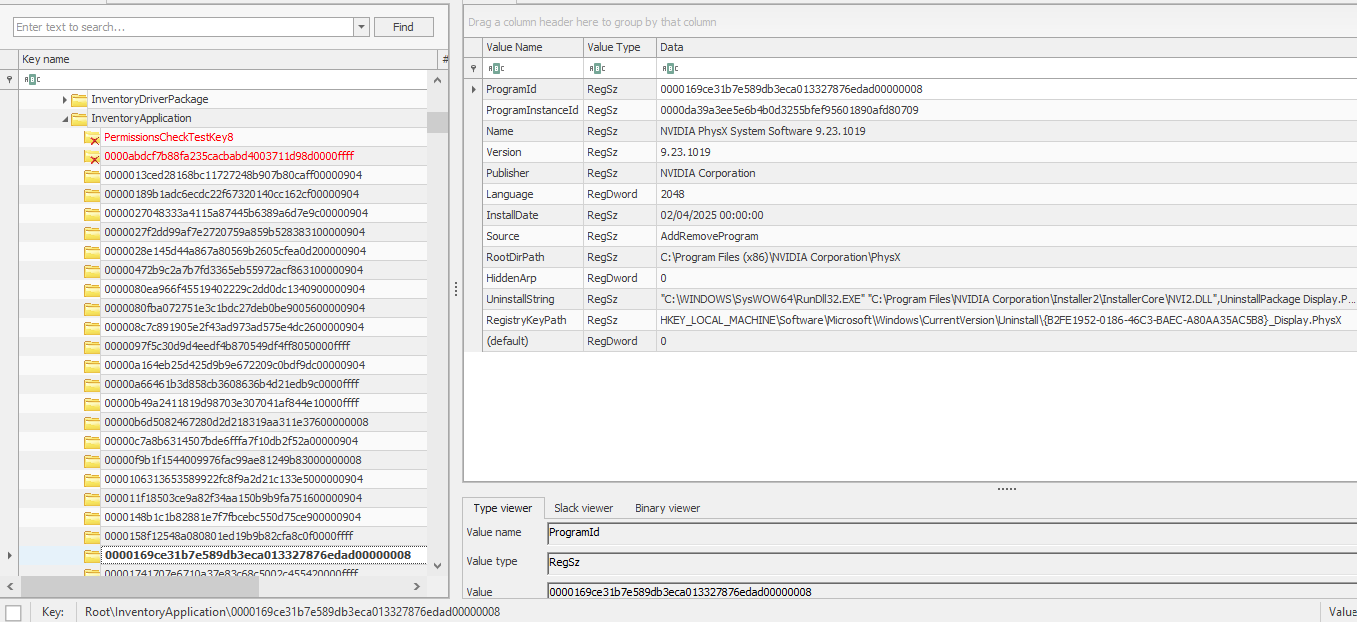Click the Publisher data NVIDIA Corporation
Viewport: 1357px width, 622px height.
click(708, 173)
